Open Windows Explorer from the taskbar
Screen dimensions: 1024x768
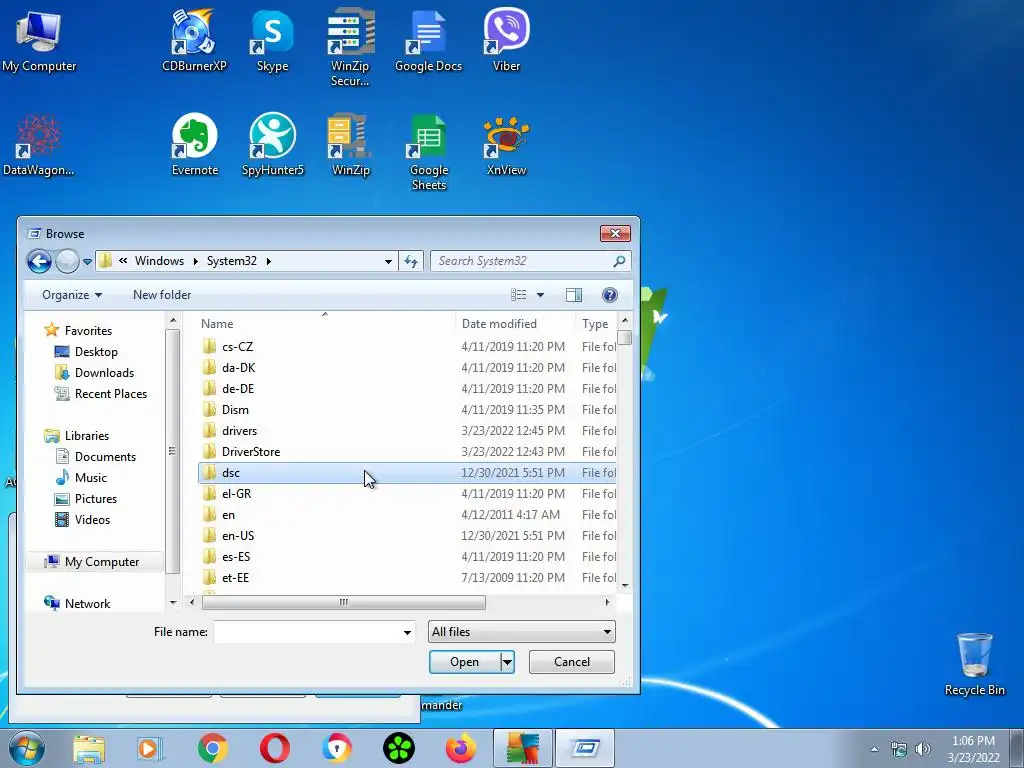click(x=89, y=748)
